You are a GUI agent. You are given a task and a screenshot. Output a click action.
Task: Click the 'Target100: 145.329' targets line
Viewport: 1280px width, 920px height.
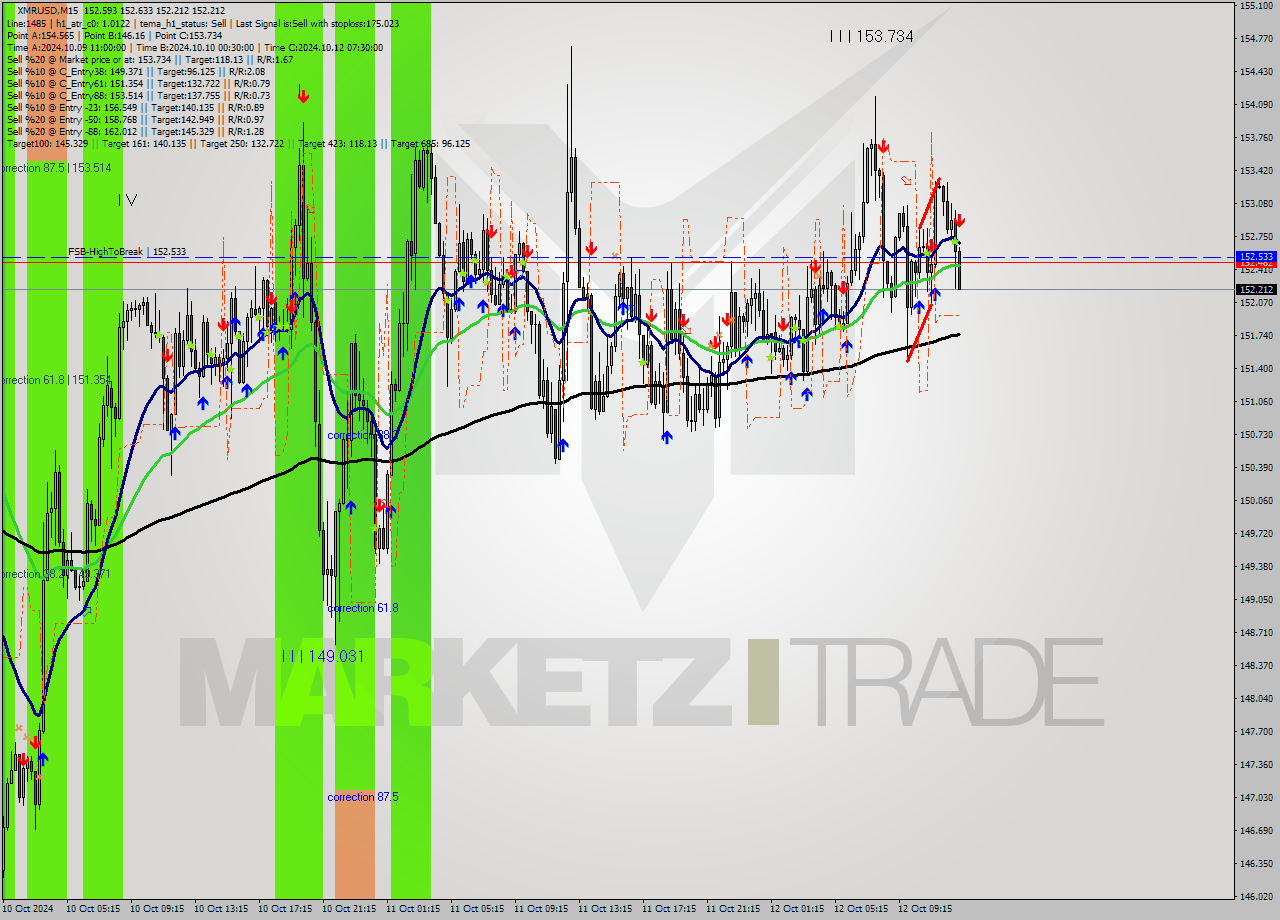[238, 143]
